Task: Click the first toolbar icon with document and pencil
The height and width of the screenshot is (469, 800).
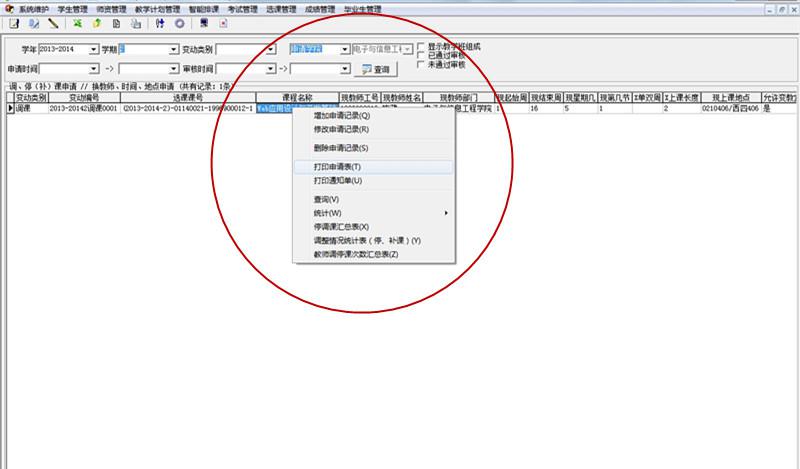Action: (x=14, y=23)
